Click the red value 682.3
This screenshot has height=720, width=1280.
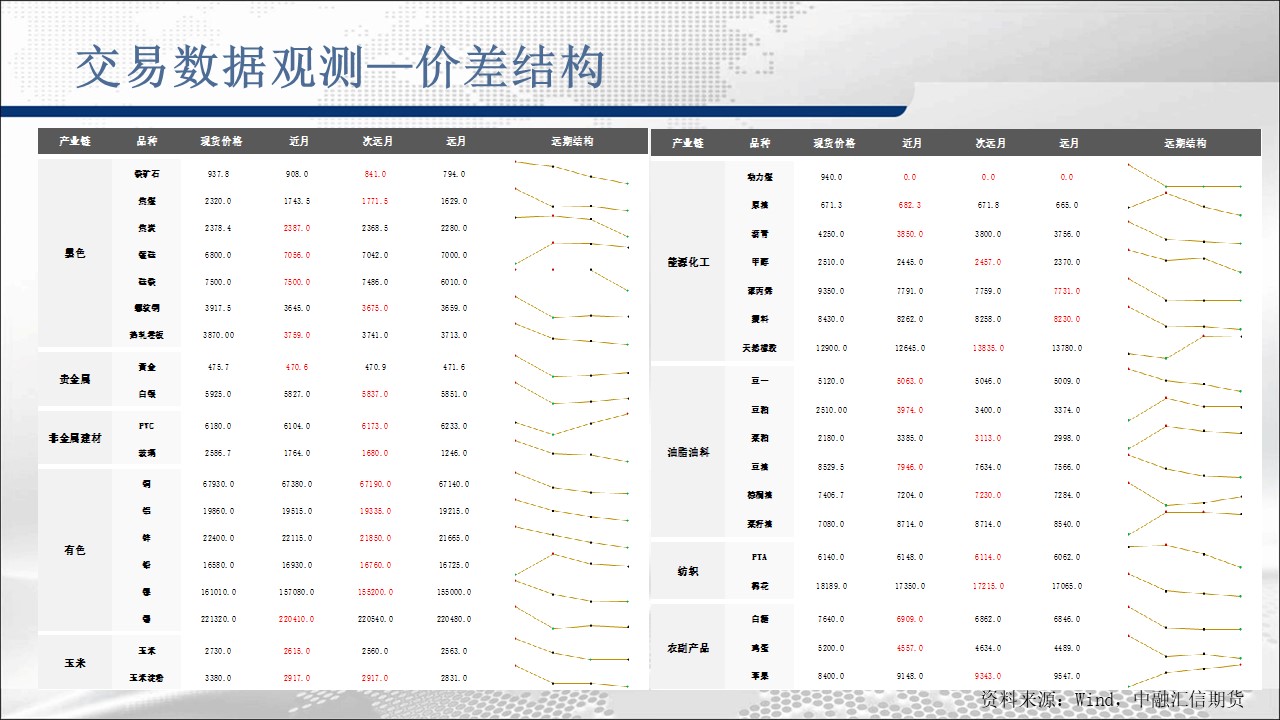point(911,205)
